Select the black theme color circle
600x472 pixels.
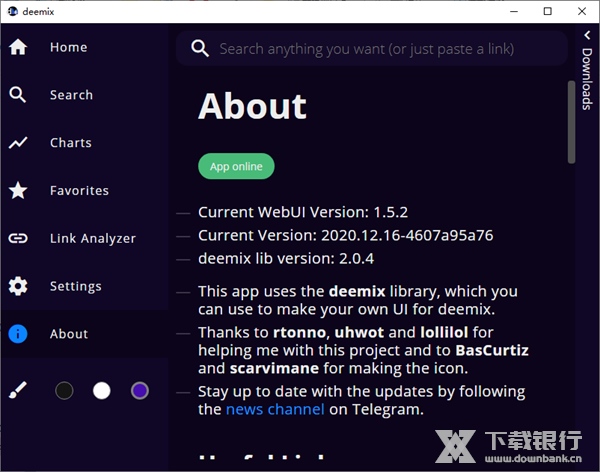(64, 390)
